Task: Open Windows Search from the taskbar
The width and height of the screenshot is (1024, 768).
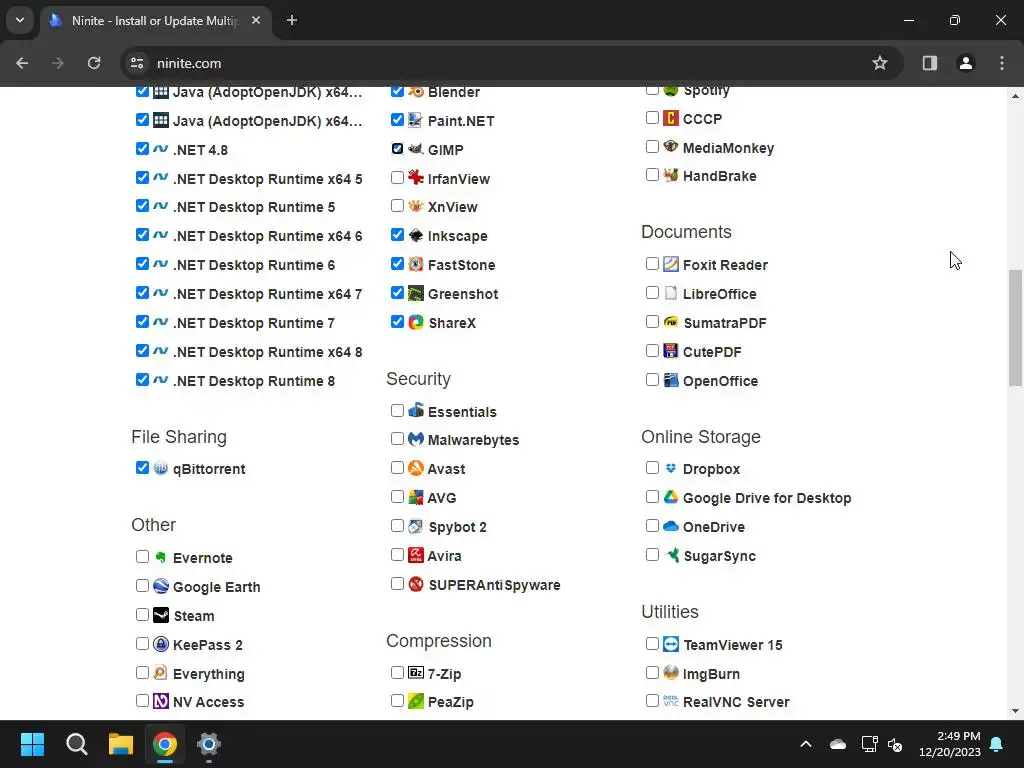Action: pos(76,744)
